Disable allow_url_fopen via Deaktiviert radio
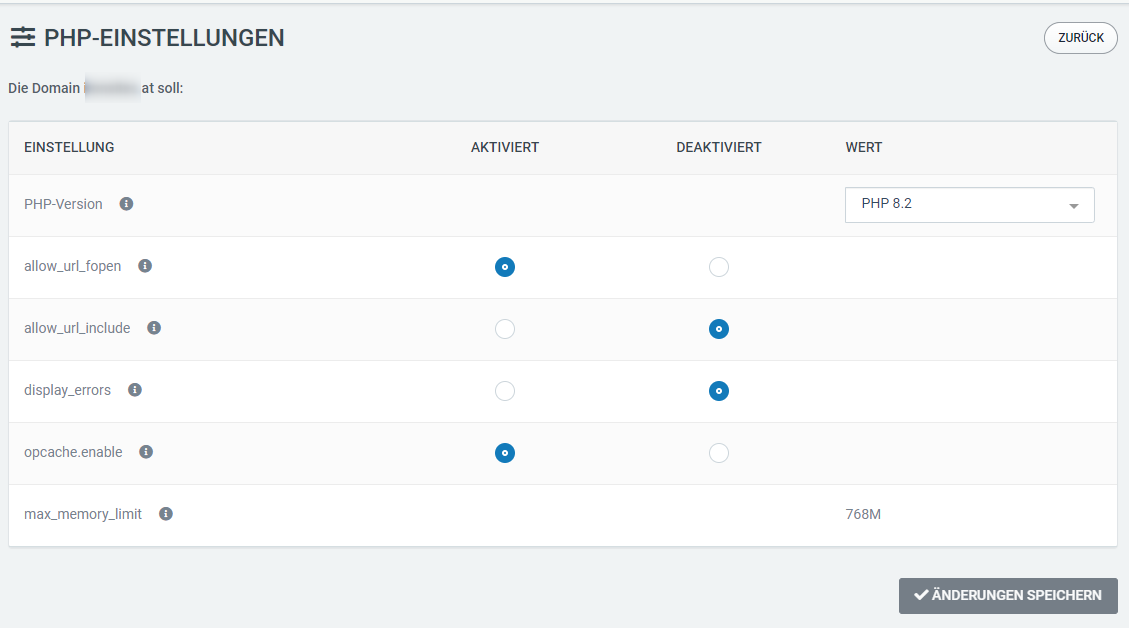Viewport: 1129px width, 628px height. point(718,267)
